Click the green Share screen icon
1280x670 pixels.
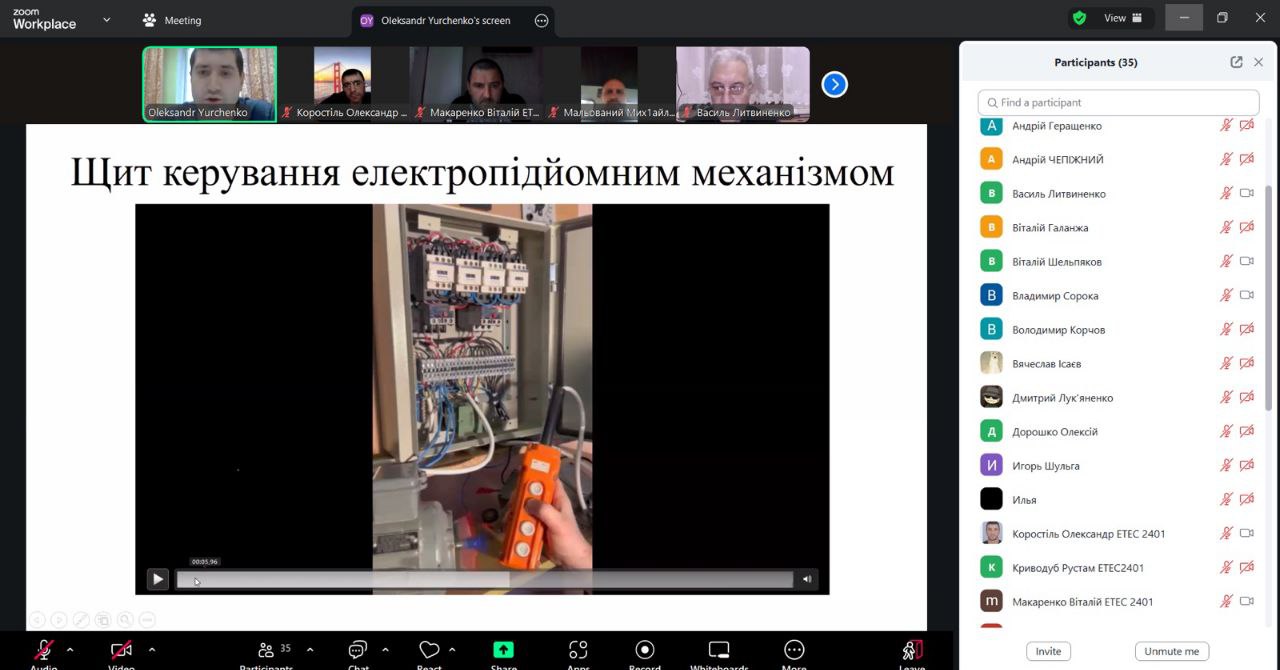(504, 650)
